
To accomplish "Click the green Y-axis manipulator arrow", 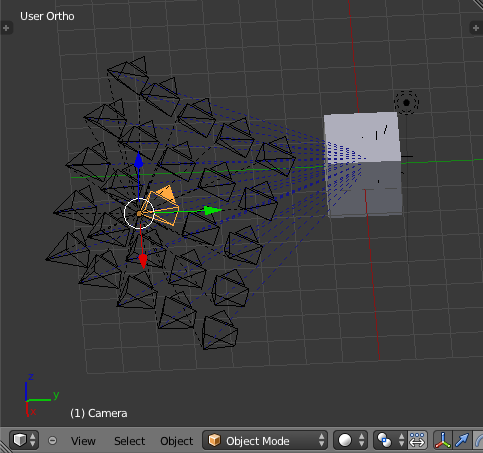I will [213, 210].
